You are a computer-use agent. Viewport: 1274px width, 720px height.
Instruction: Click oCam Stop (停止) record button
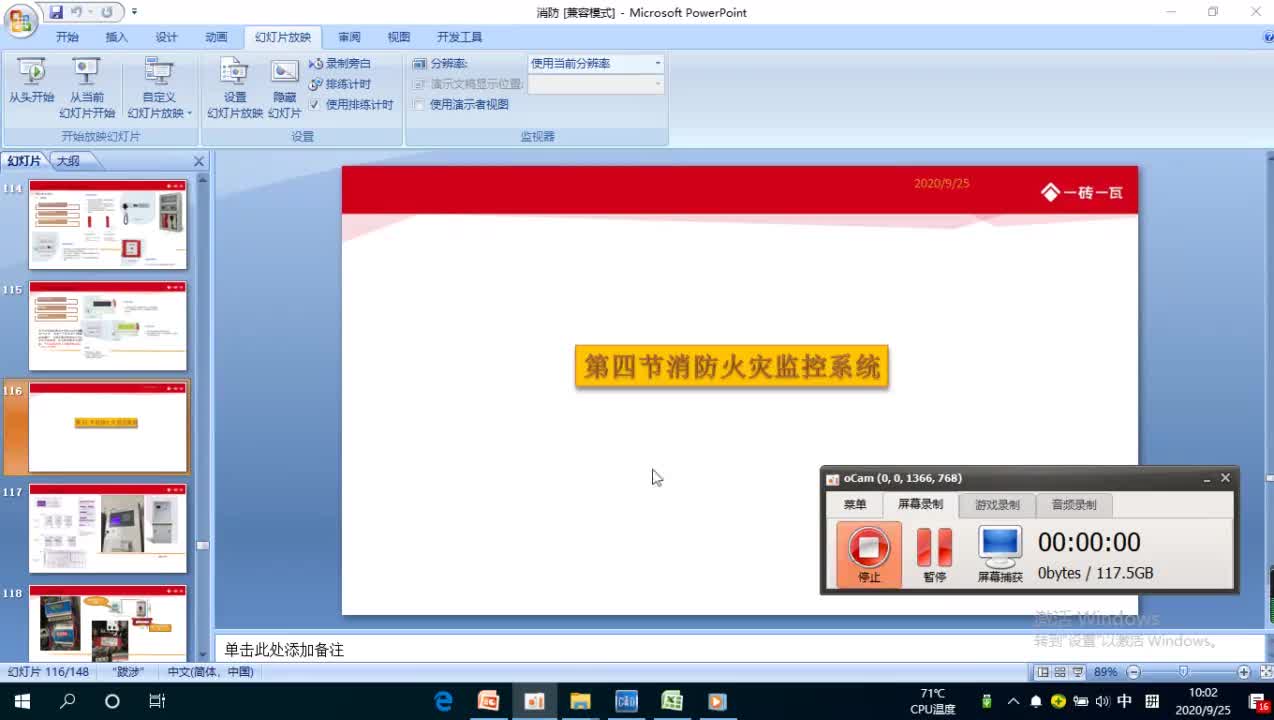(869, 554)
